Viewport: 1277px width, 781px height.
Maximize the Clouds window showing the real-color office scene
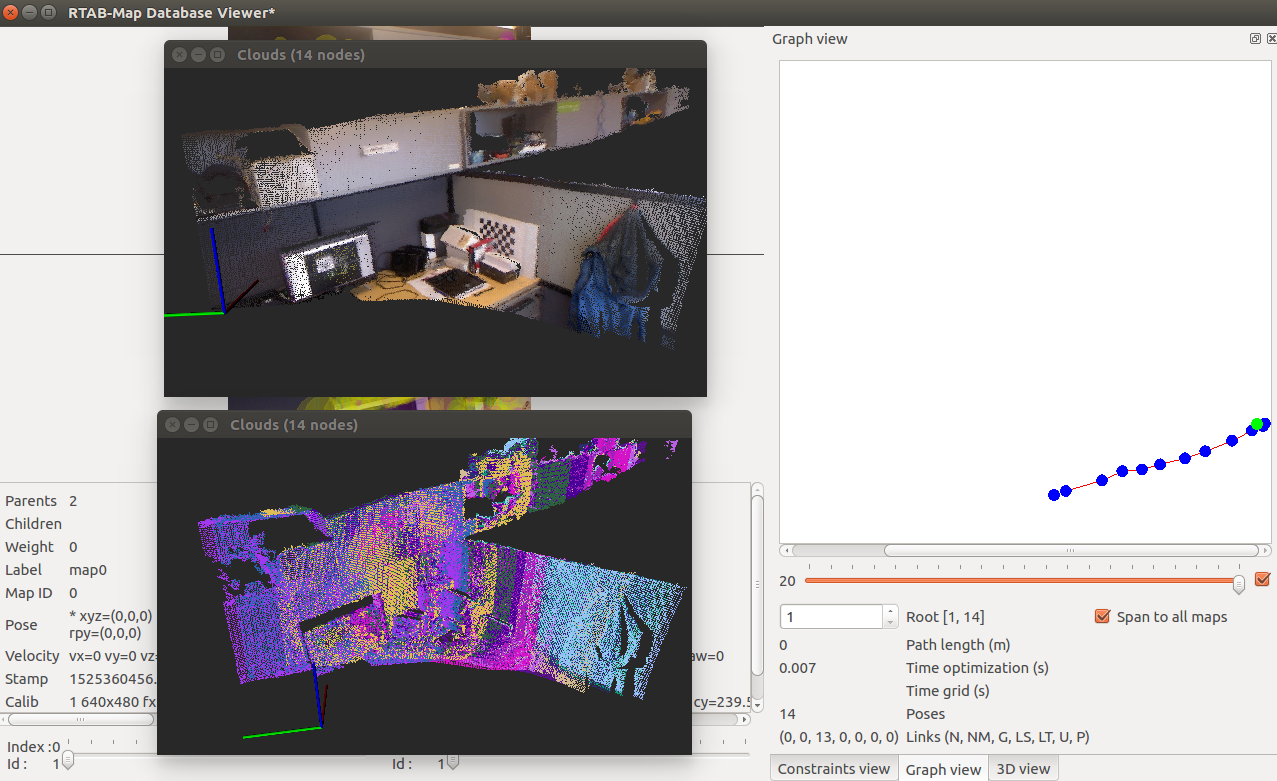pyautogui.click(x=217, y=55)
